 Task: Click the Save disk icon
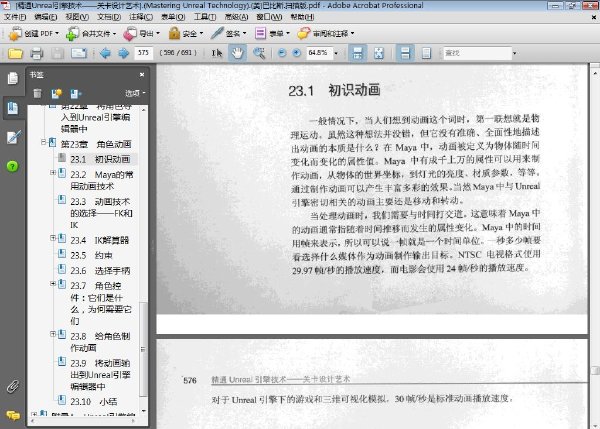[x=57, y=53]
